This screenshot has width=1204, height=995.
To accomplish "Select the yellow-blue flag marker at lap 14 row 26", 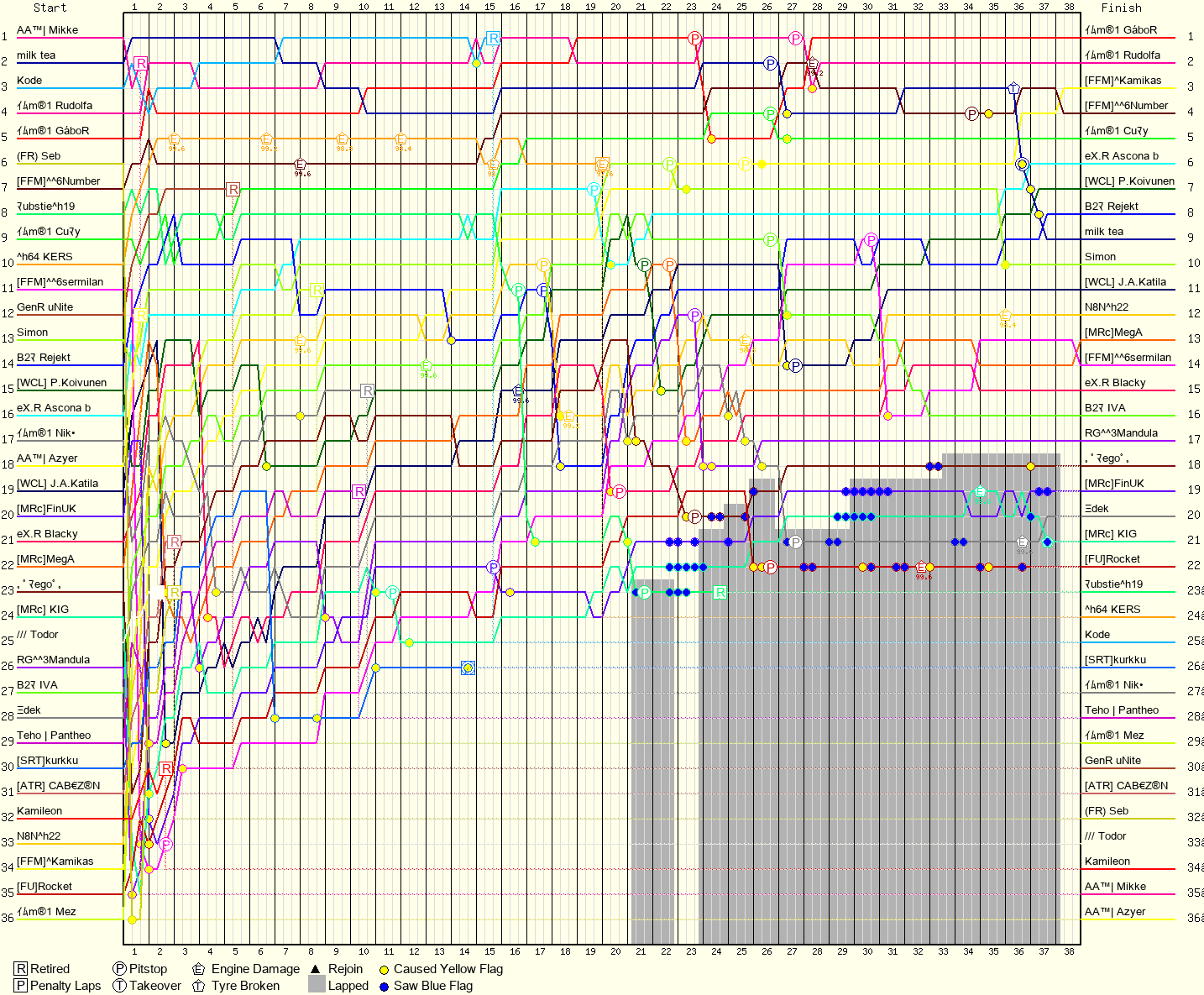I will point(469,668).
